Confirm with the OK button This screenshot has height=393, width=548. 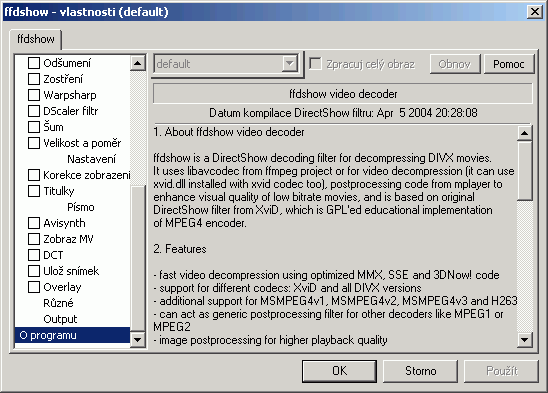click(339, 371)
